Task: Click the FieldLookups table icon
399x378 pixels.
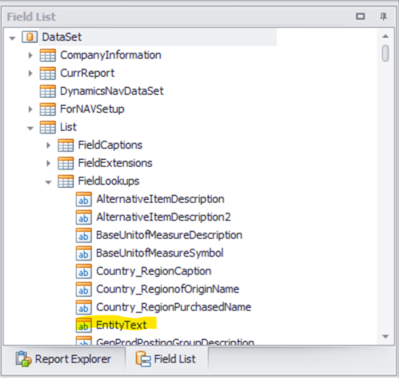Action: point(66,181)
